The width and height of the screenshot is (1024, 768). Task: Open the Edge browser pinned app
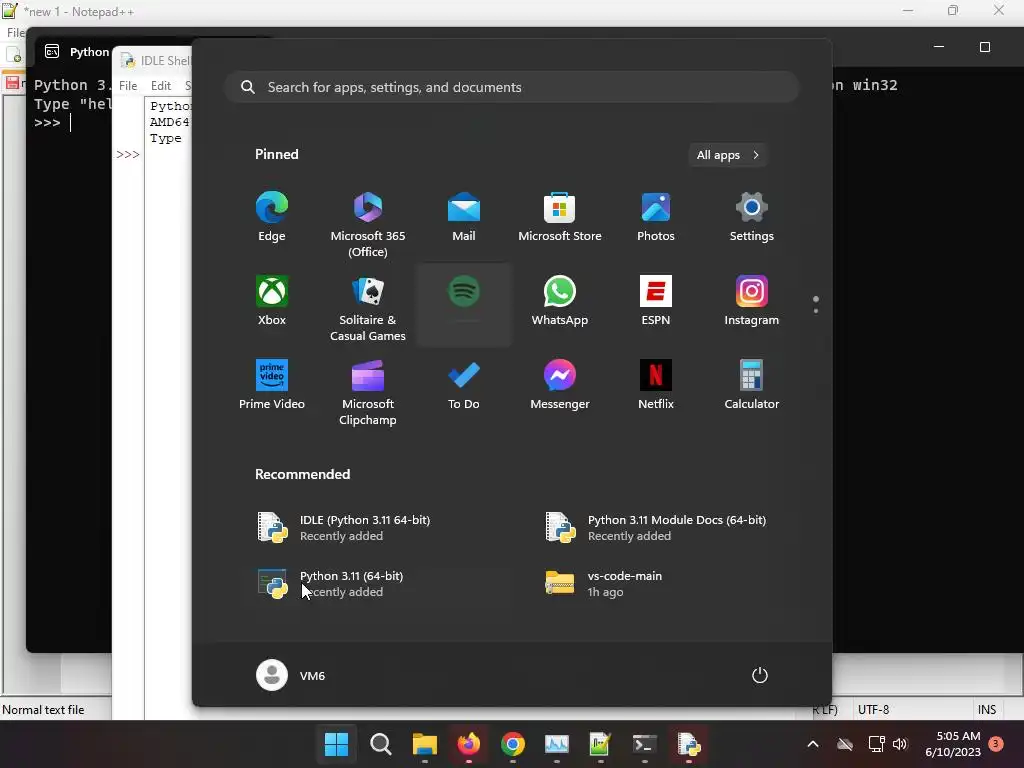click(272, 217)
